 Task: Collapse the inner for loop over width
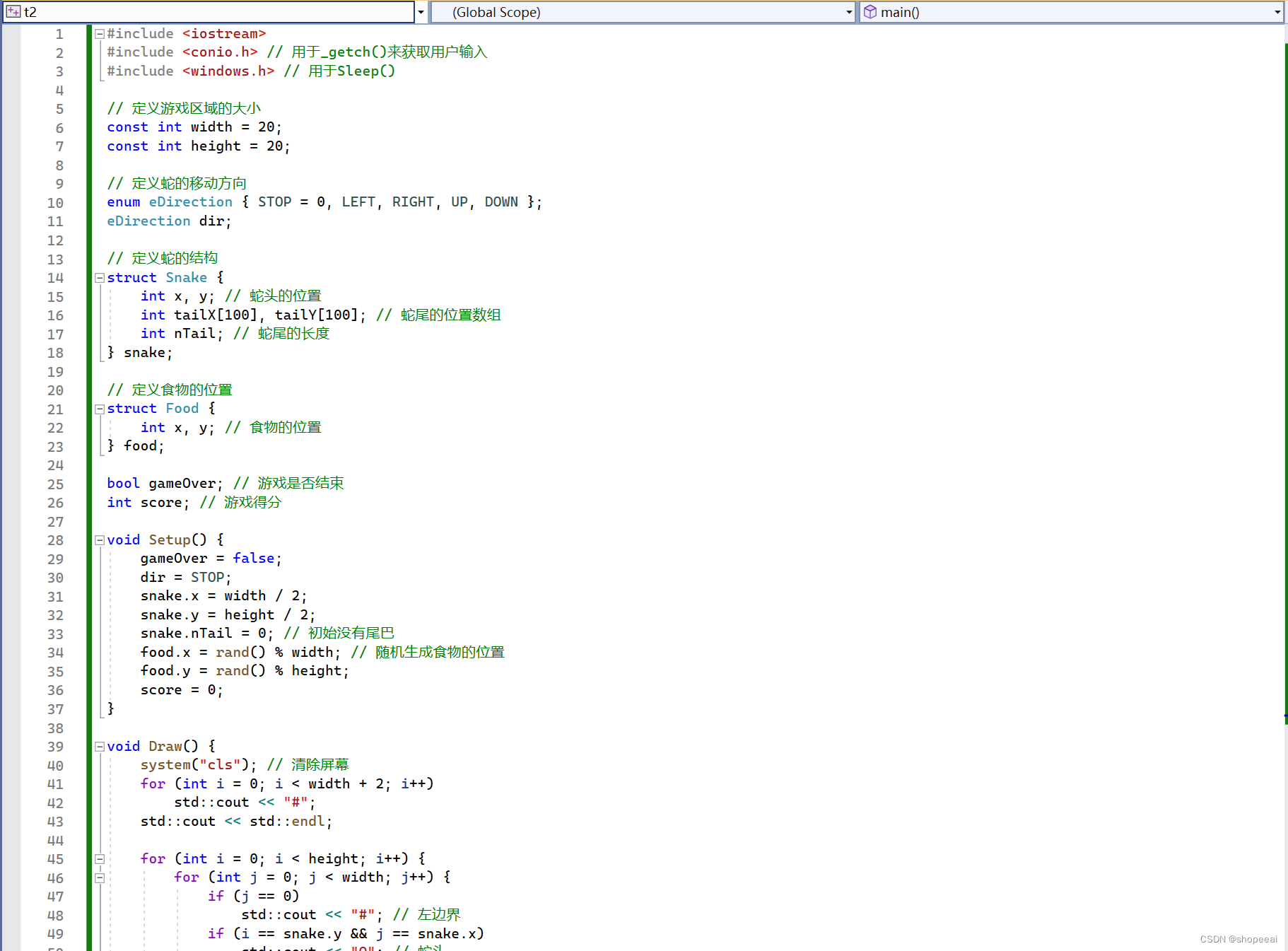click(x=100, y=877)
